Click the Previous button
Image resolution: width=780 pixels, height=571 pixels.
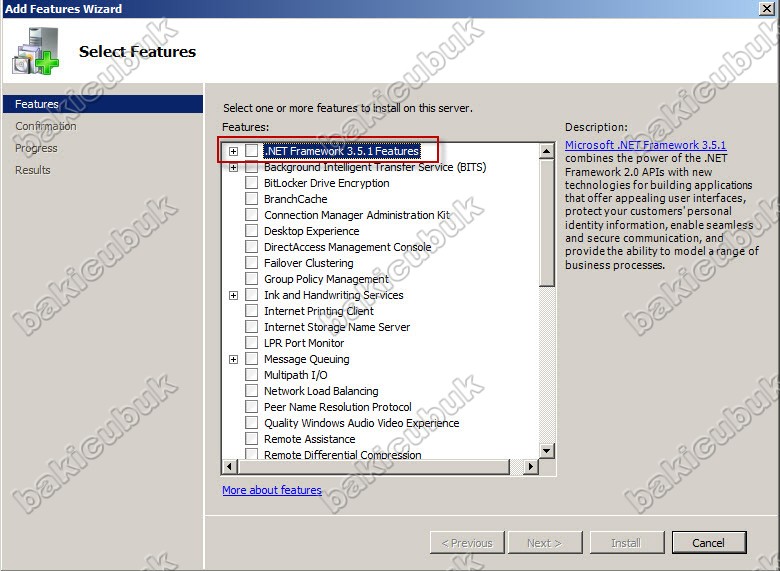467,543
